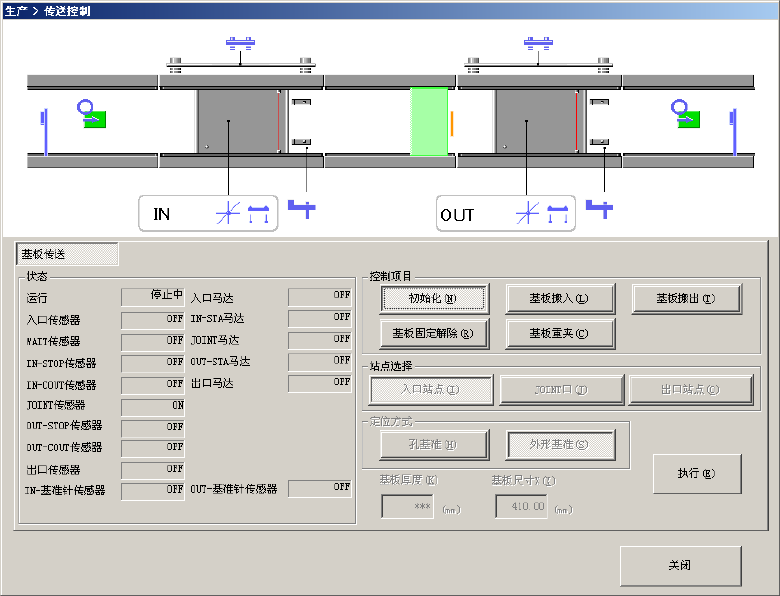Click the 基板搬出 (T) button
Screen dimensions: 780x596
point(686,298)
